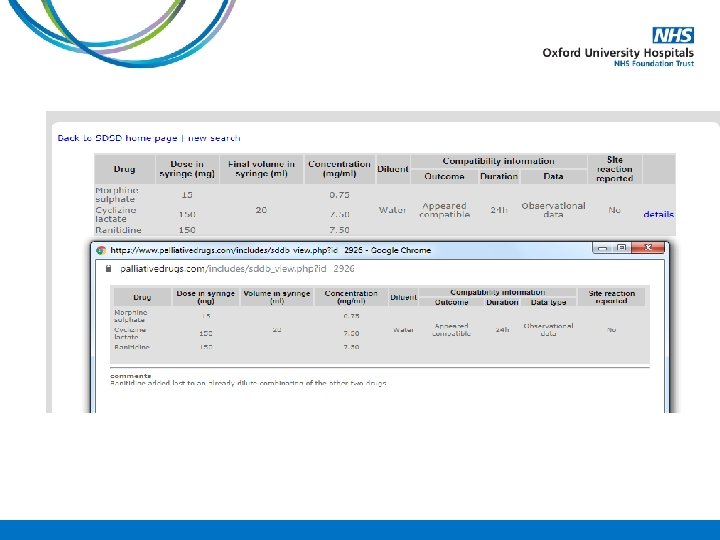720x540 pixels.
Task: Click 'Water' diluent cell in main table
Action: (x=393, y=210)
